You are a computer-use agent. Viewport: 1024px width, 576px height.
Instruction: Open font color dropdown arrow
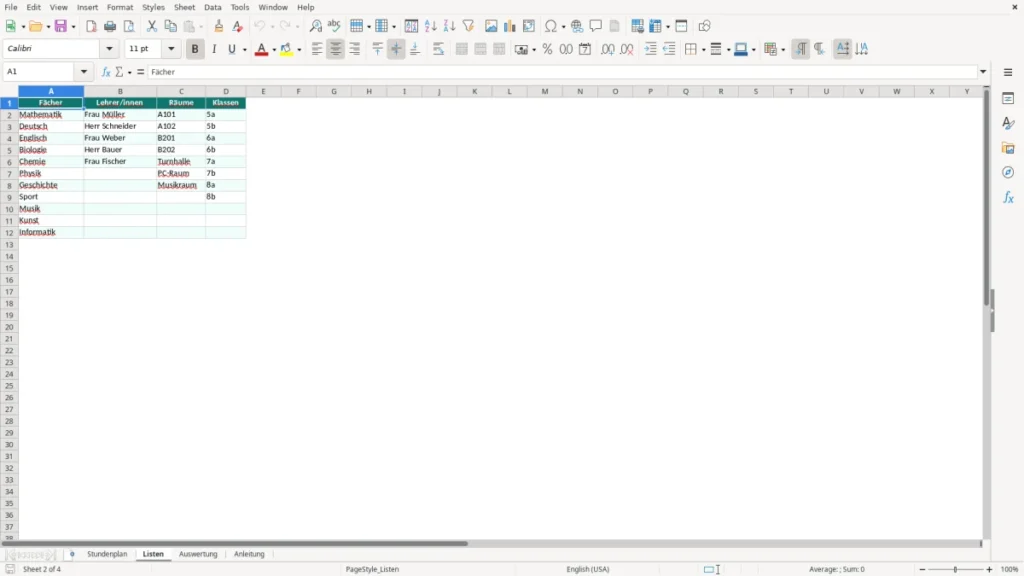click(x=274, y=50)
